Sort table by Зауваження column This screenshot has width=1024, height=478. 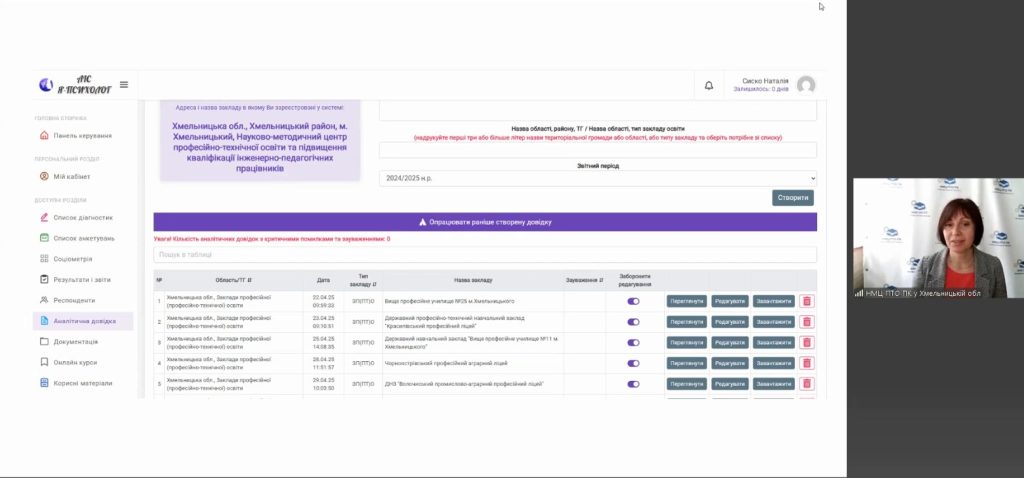point(584,280)
